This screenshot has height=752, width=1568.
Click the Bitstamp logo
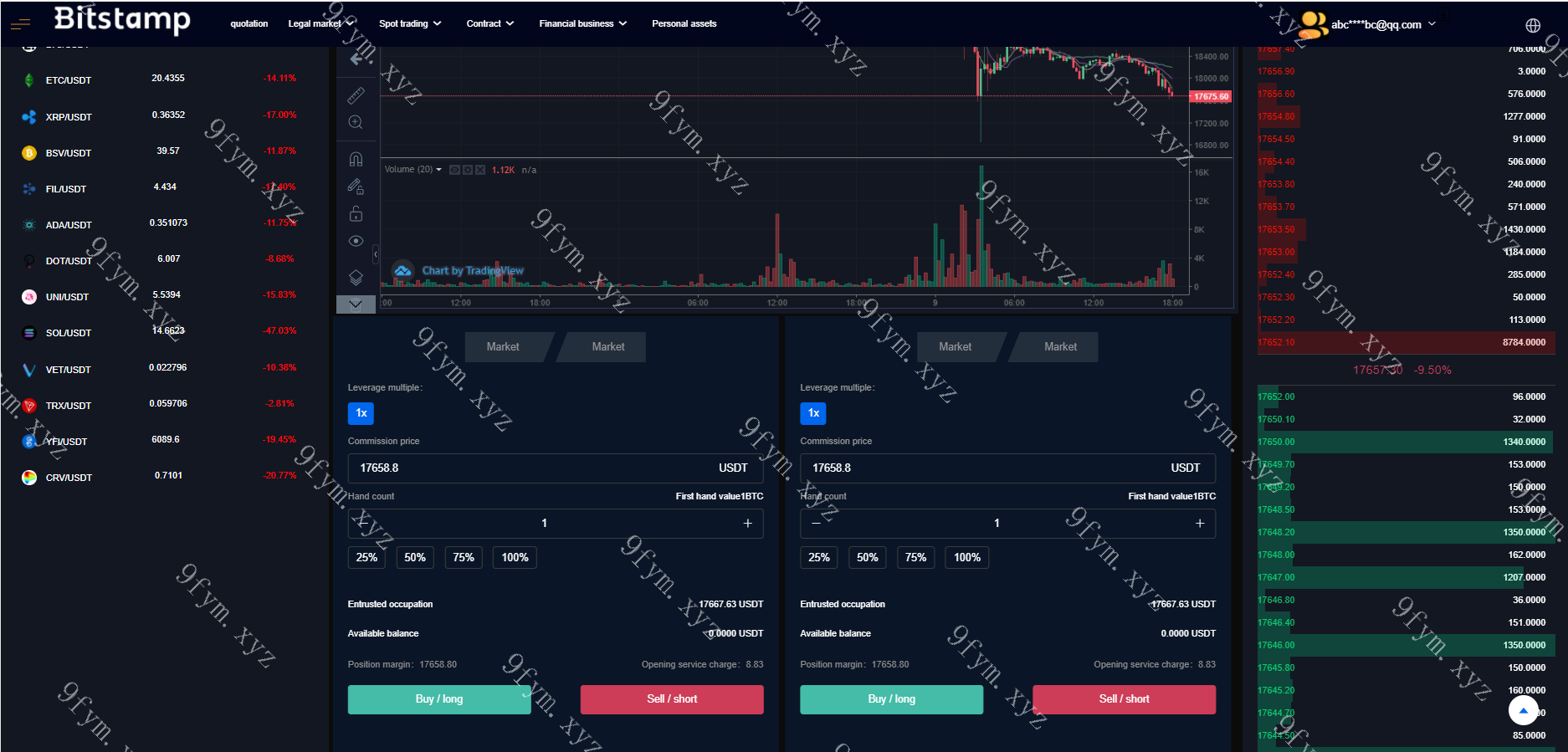122,18
